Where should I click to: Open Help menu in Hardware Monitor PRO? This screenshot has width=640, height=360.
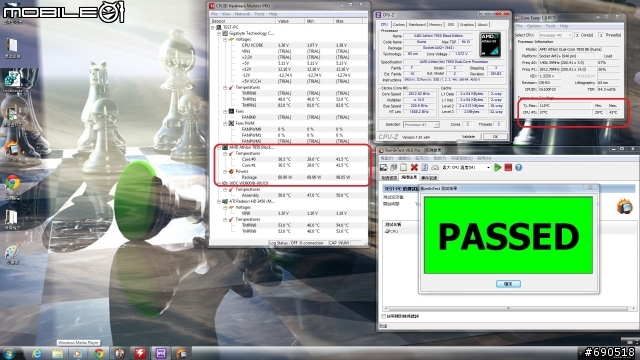coord(273,14)
